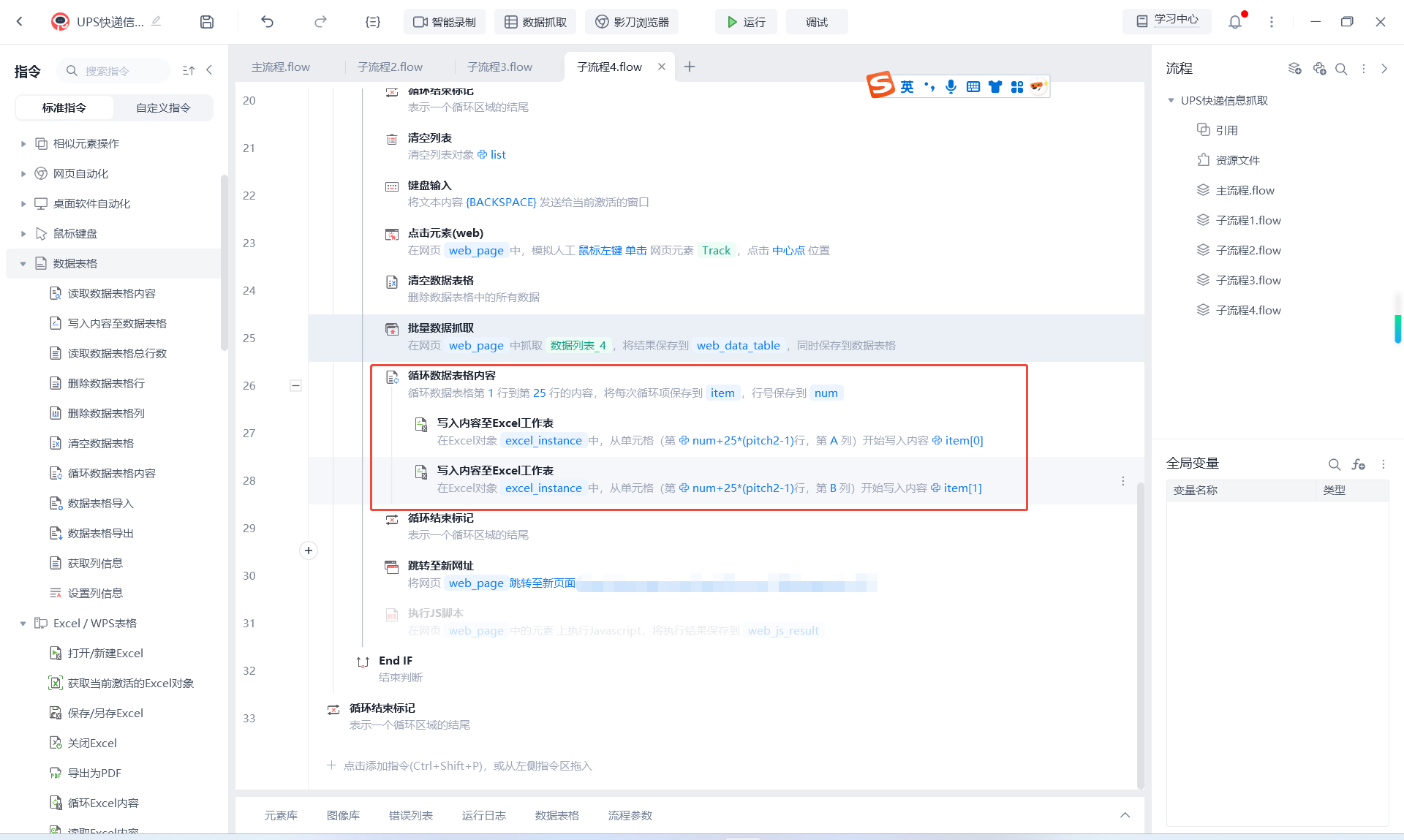
Task: Open the code view braces icon
Action: (373, 22)
